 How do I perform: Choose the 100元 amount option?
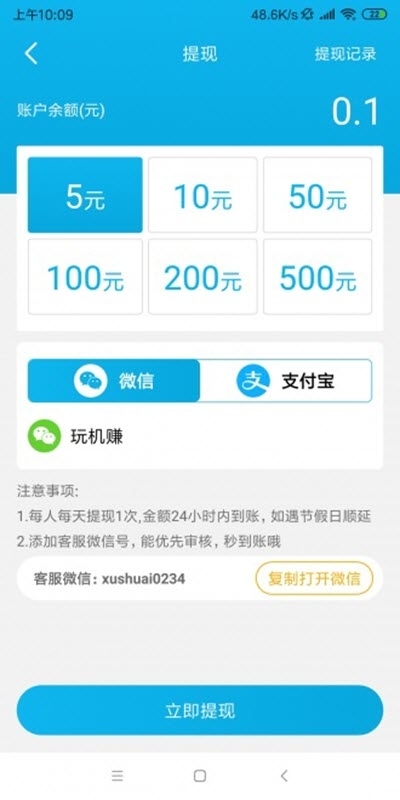point(85,277)
